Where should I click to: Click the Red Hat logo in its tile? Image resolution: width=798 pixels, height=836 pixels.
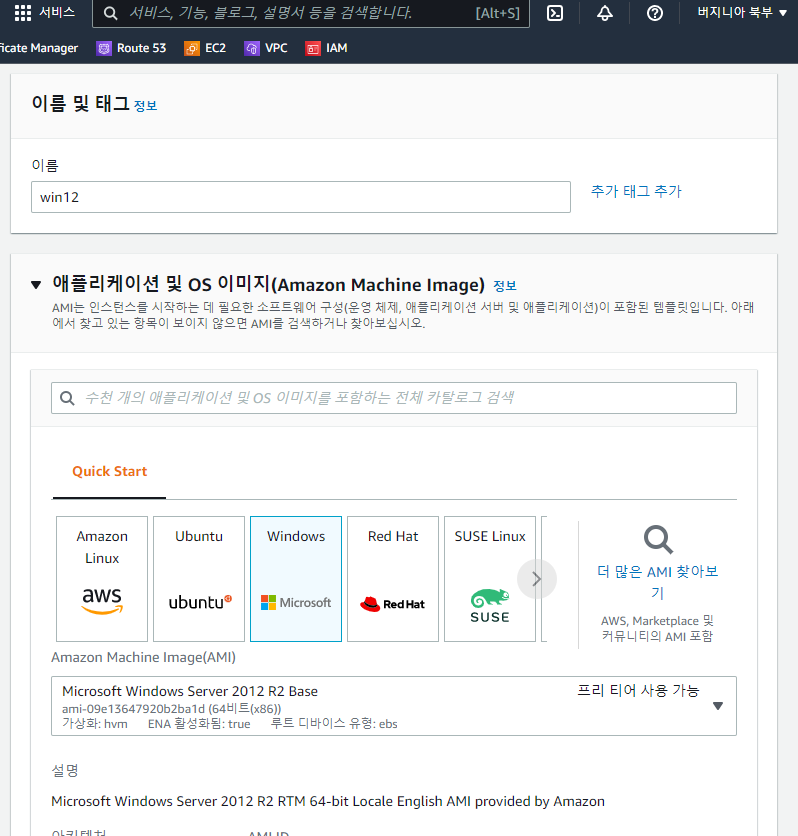[x=392, y=604]
